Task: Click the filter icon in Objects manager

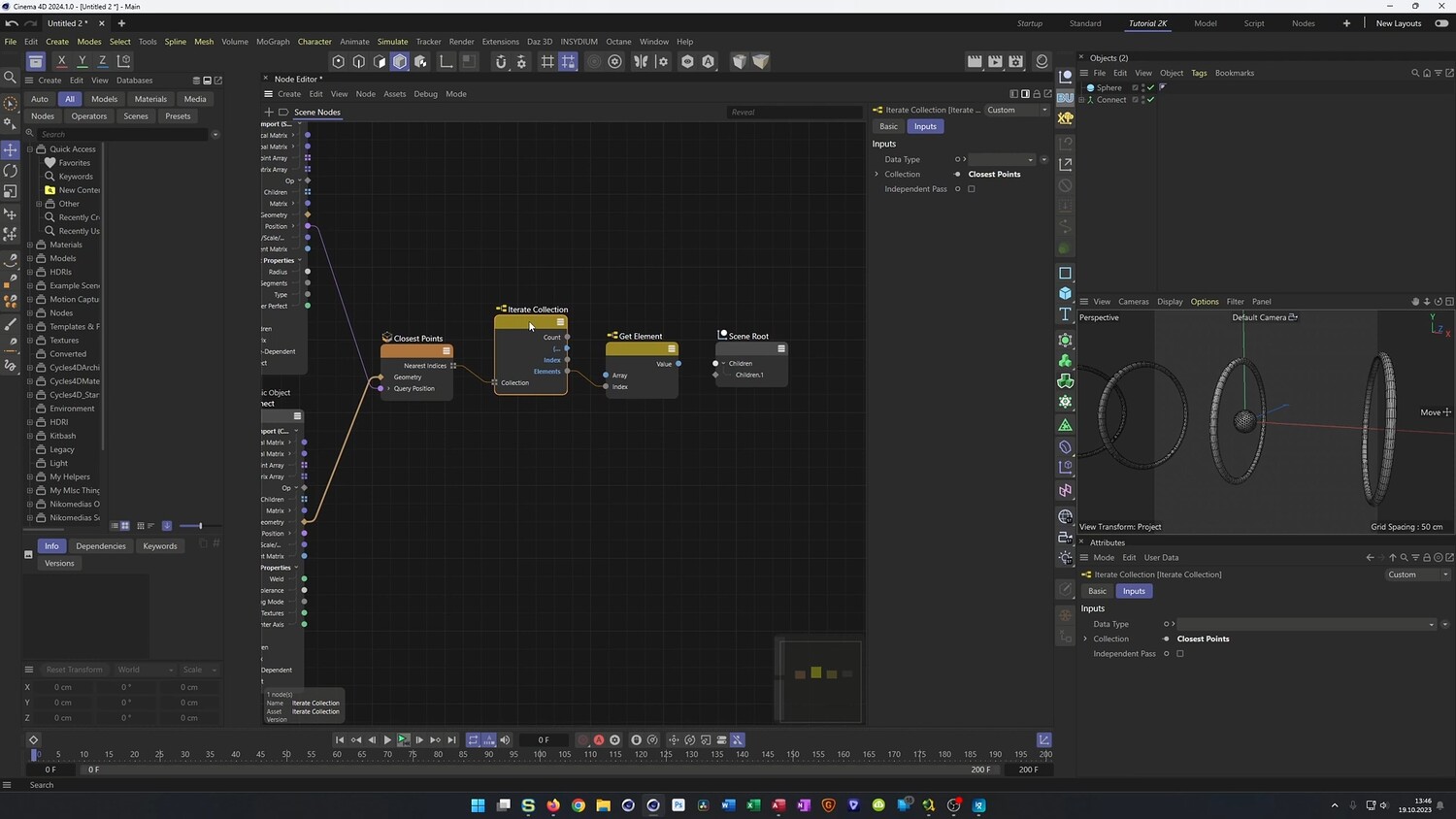Action: [1439, 73]
